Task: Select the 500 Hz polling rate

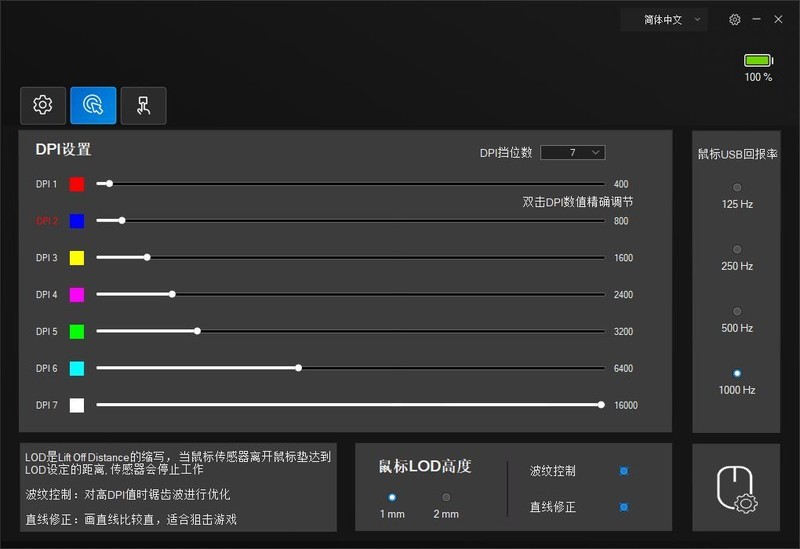Action: click(x=737, y=311)
